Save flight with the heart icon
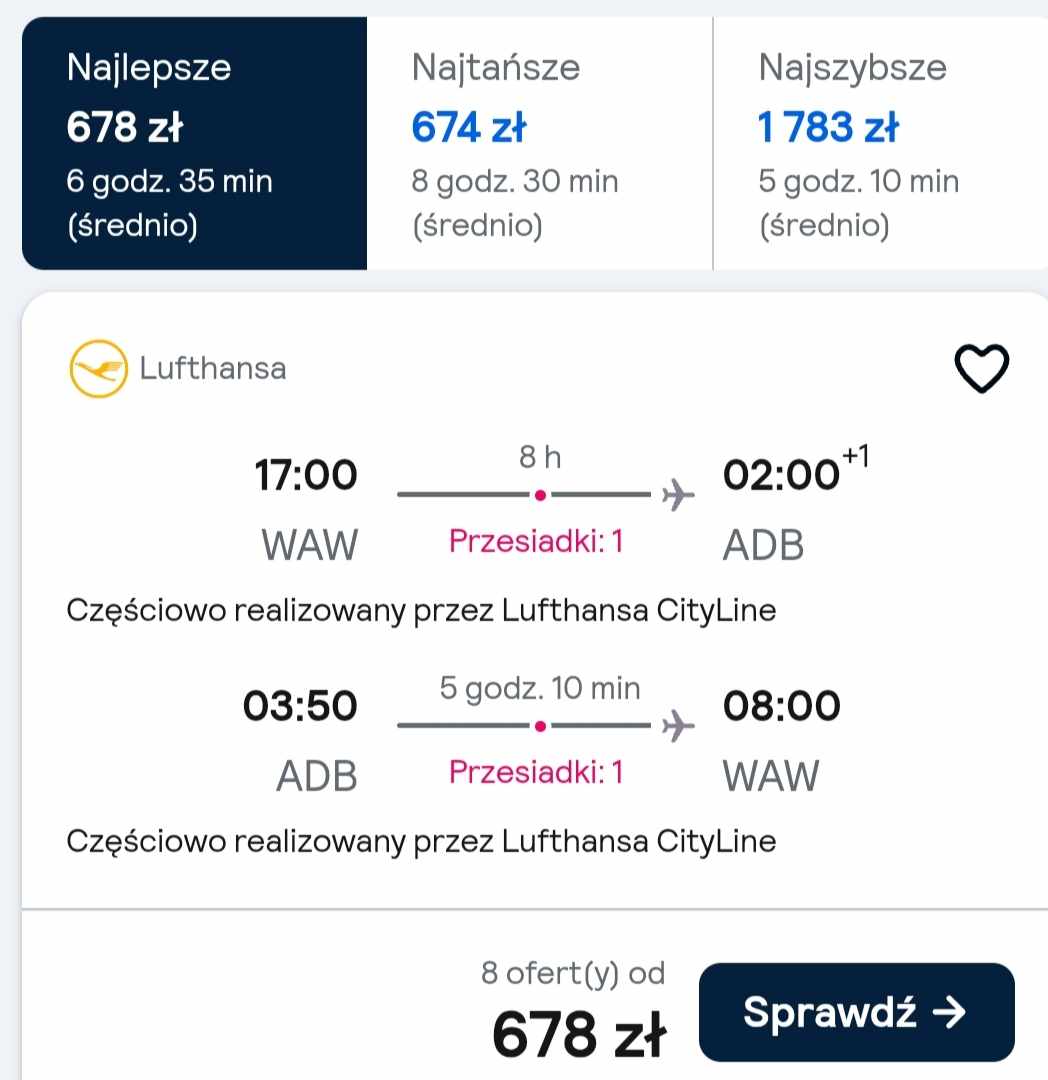Screen dimensions: 1048x1080 tap(981, 368)
